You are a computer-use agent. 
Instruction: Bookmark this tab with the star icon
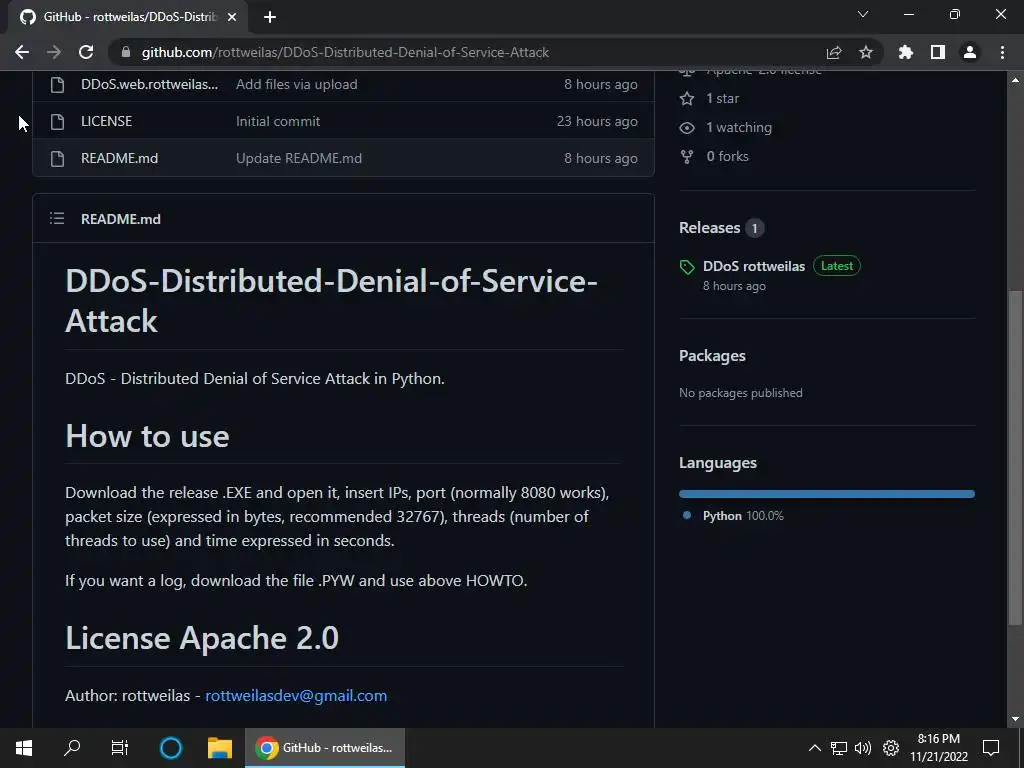pos(865,52)
